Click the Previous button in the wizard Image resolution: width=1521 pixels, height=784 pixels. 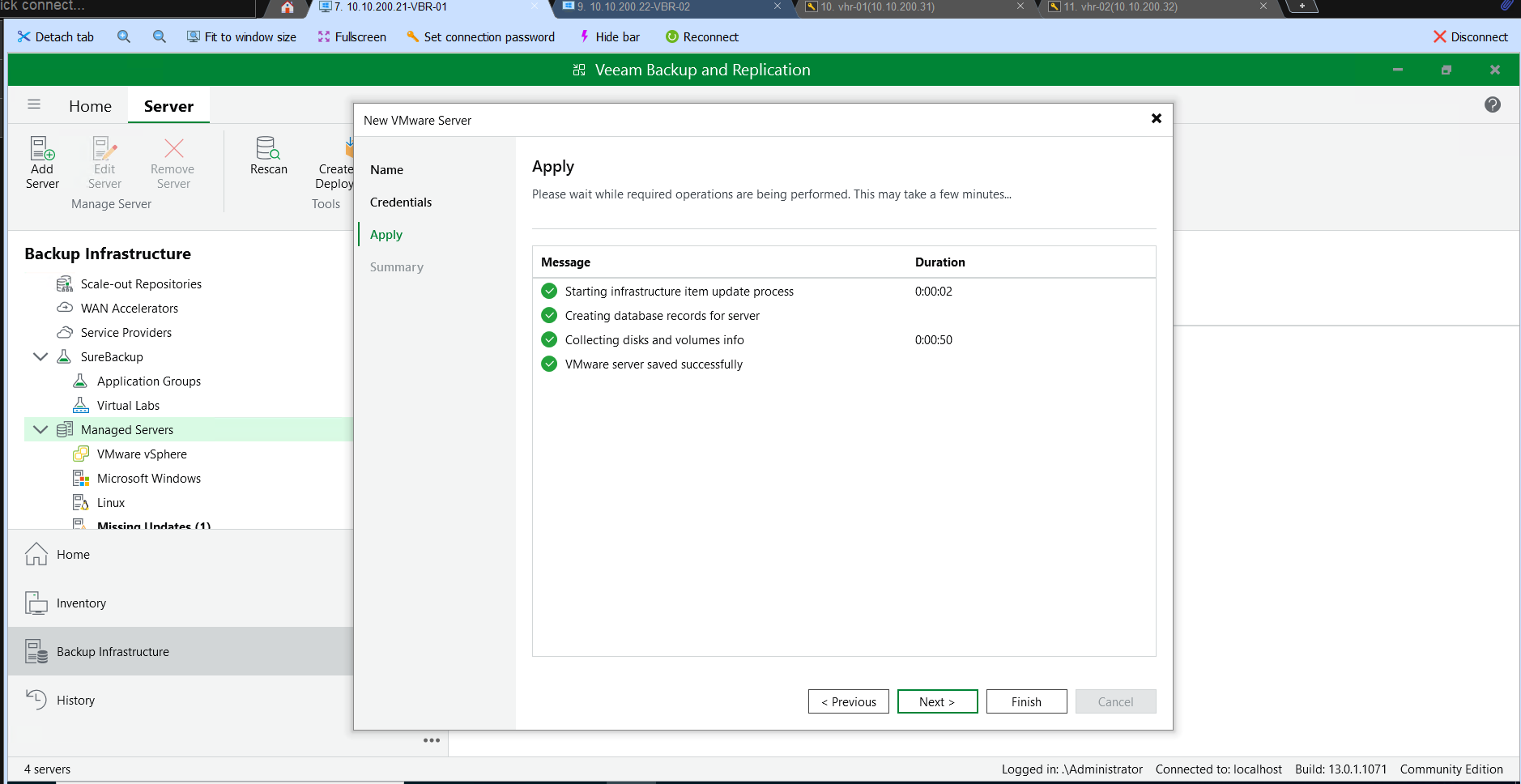click(x=849, y=701)
